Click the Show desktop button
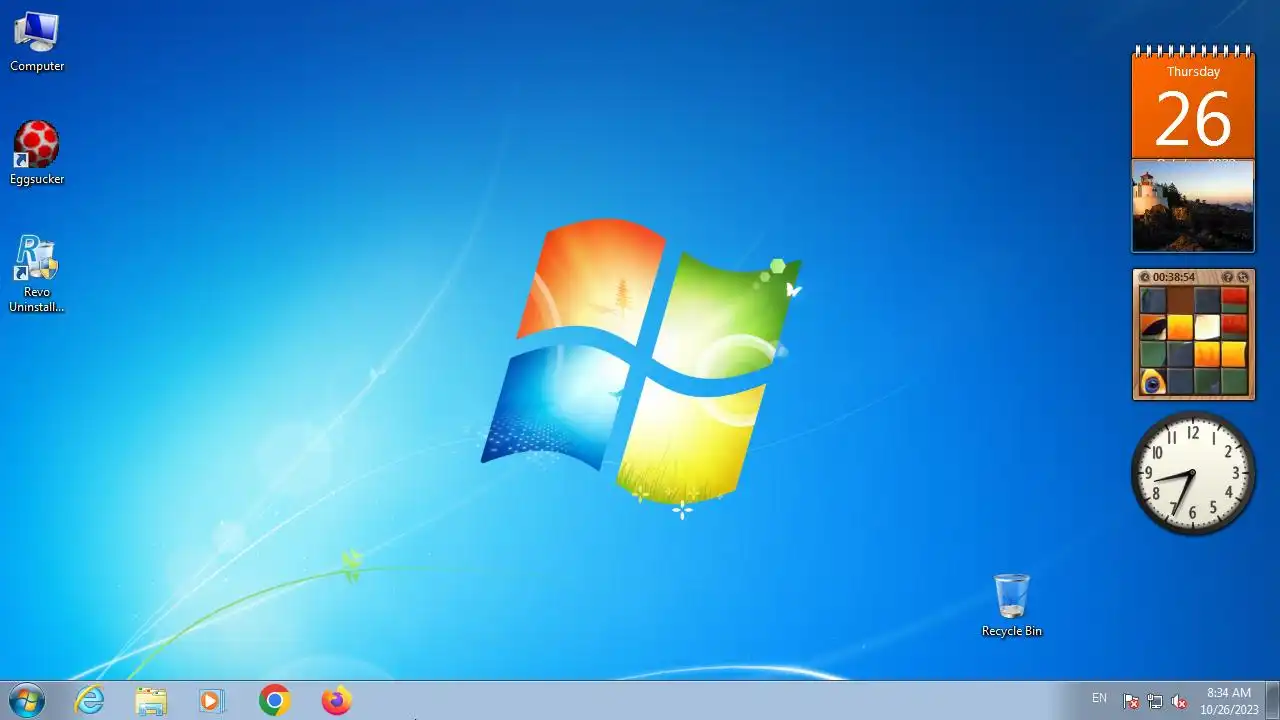The image size is (1280, 720). [1272, 701]
